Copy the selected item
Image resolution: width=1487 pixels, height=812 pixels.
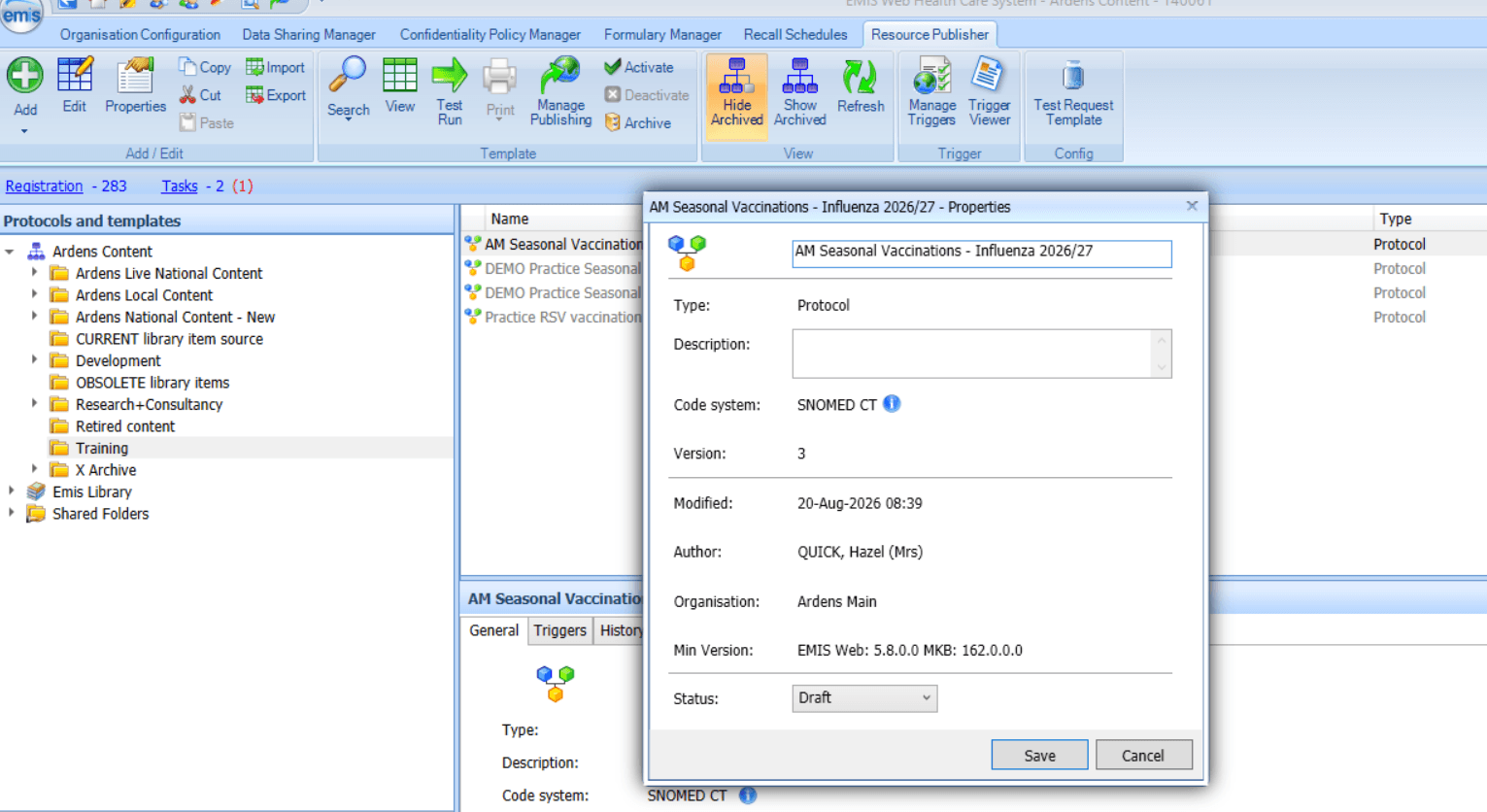pyautogui.click(x=205, y=67)
